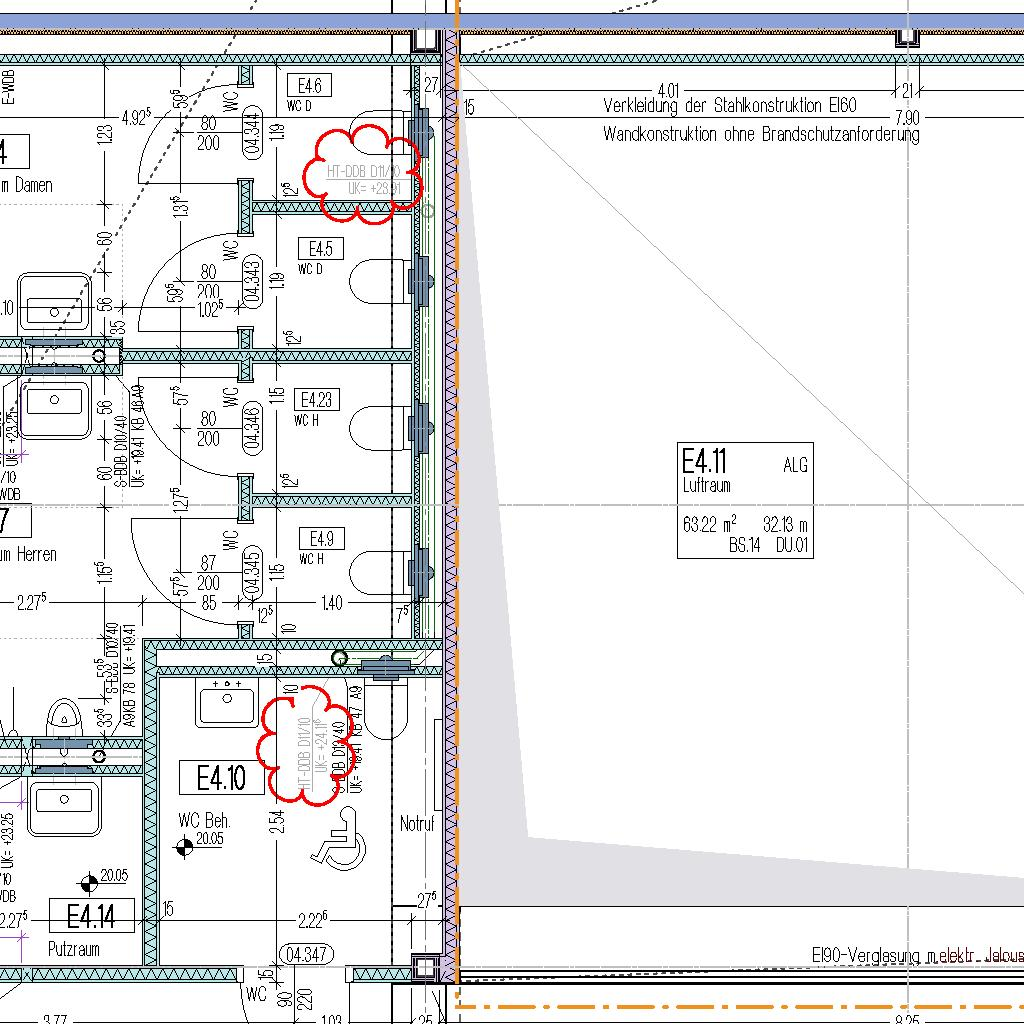Select the elevation marker labeled 20.05 near WC Beh.
This screenshot has width=1024, height=1024.
tap(185, 847)
